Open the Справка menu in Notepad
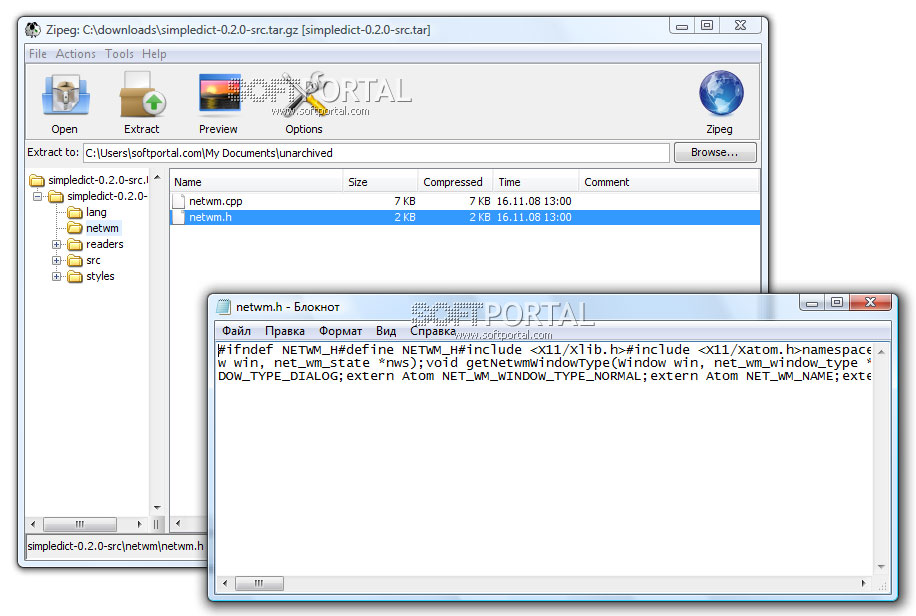Screen dimensions: 916x616 [x=432, y=331]
